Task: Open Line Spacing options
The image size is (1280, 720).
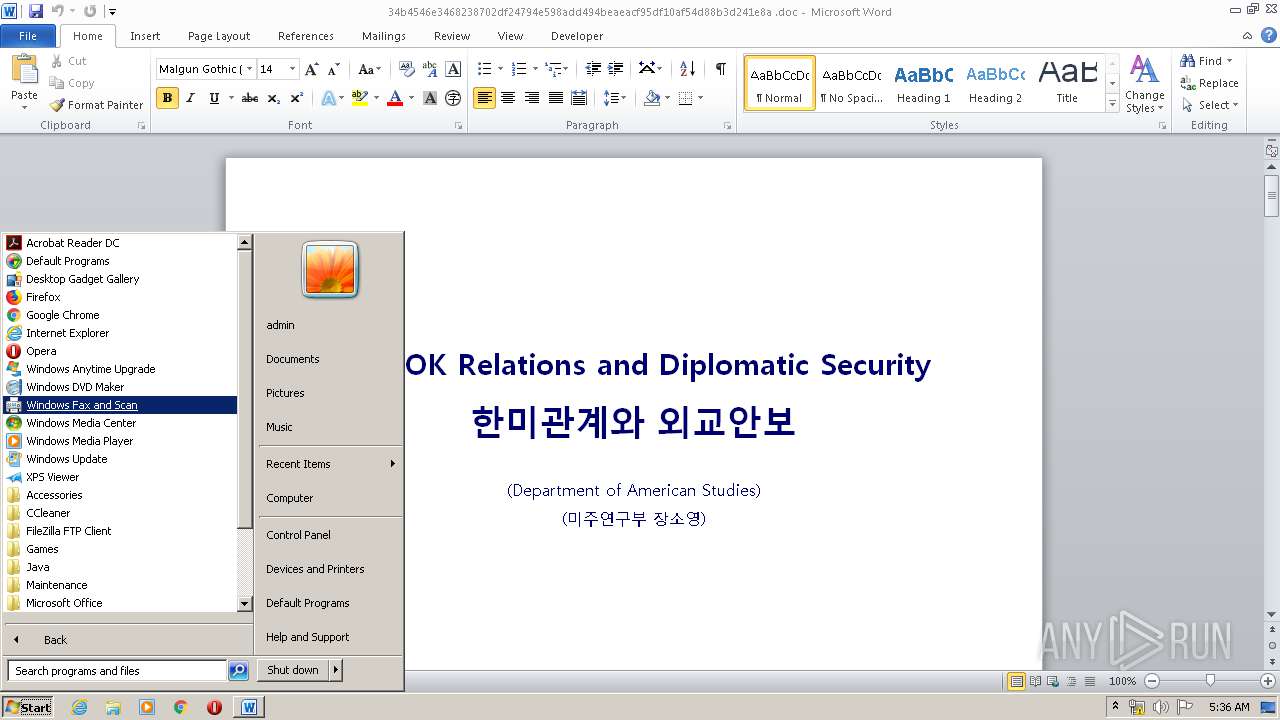Action: click(611, 98)
